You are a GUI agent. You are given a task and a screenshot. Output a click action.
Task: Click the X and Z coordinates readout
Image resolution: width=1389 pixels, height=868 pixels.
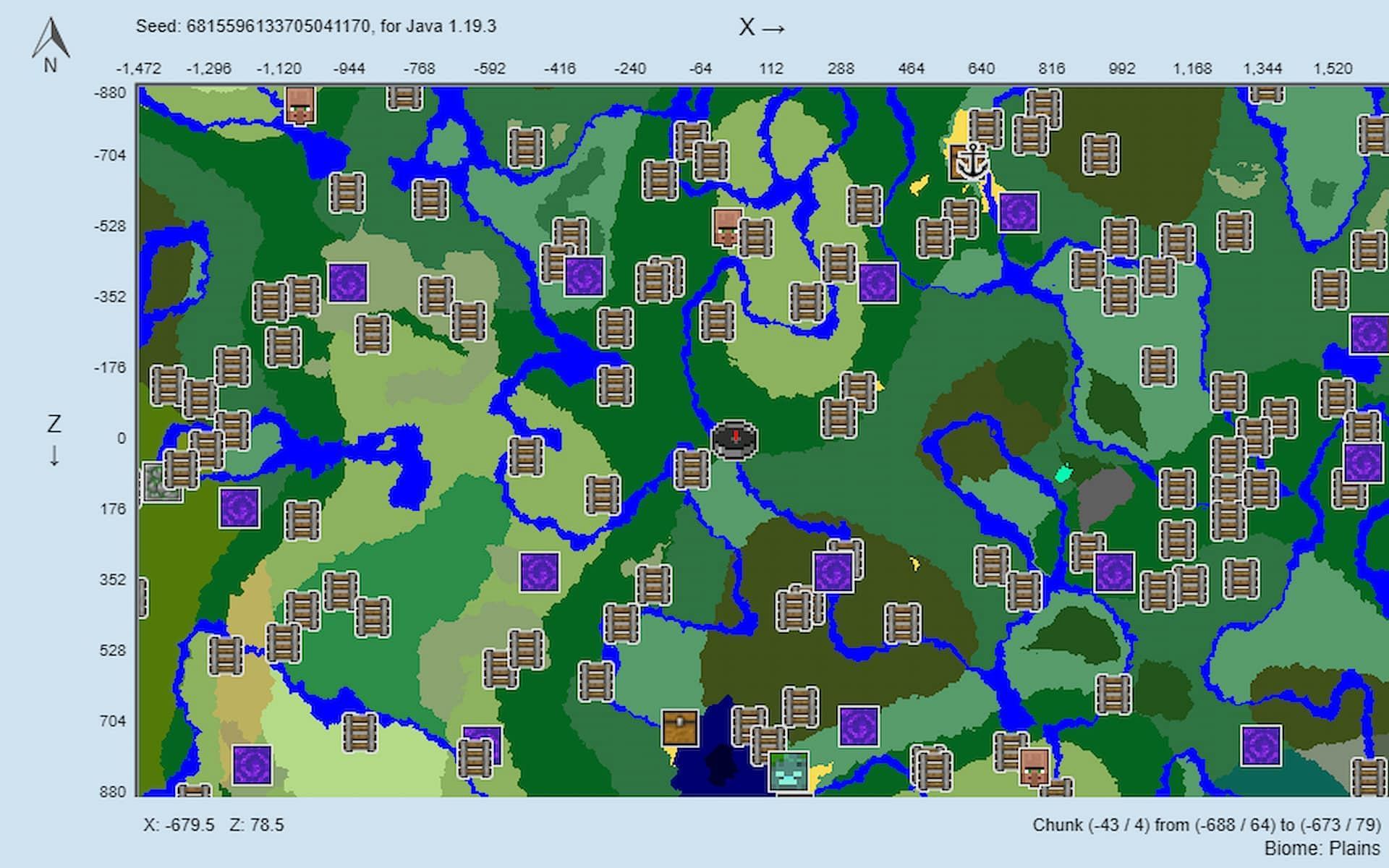click(214, 825)
